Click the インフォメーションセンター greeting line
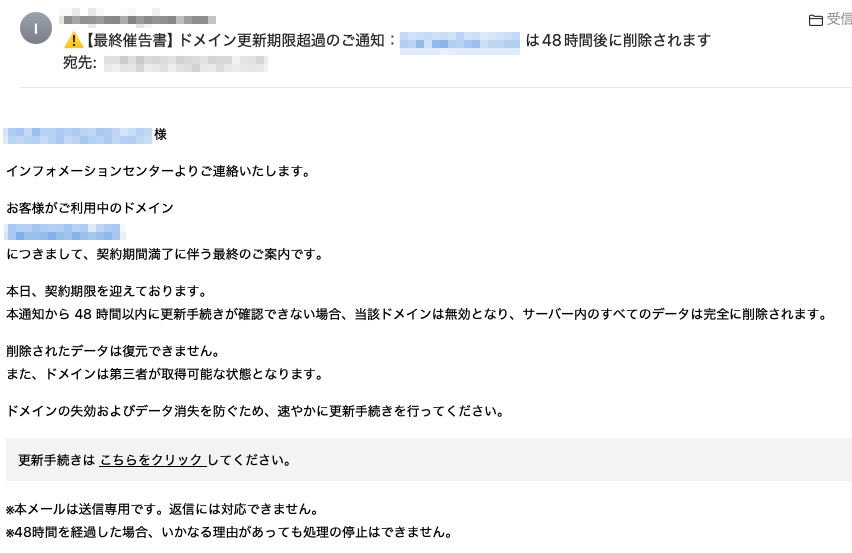The width and height of the screenshot is (852, 553). tap(158, 171)
